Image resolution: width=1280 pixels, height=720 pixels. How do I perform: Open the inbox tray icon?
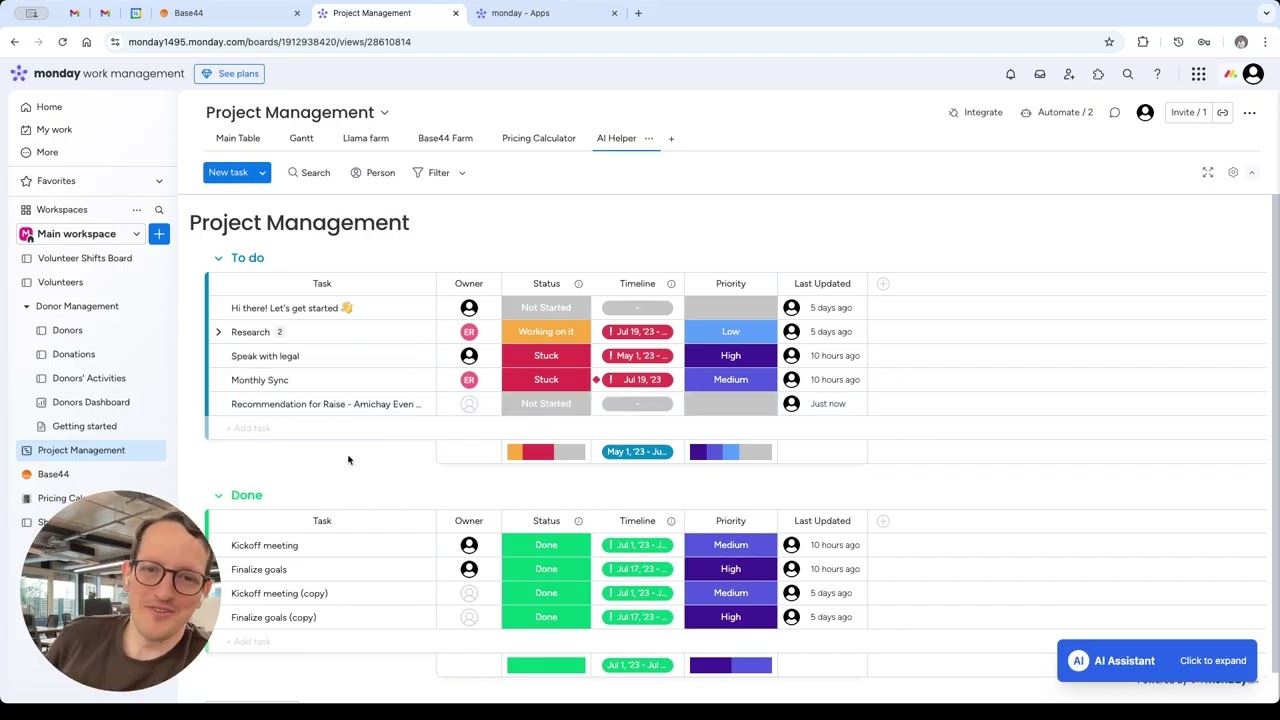(x=1040, y=74)
